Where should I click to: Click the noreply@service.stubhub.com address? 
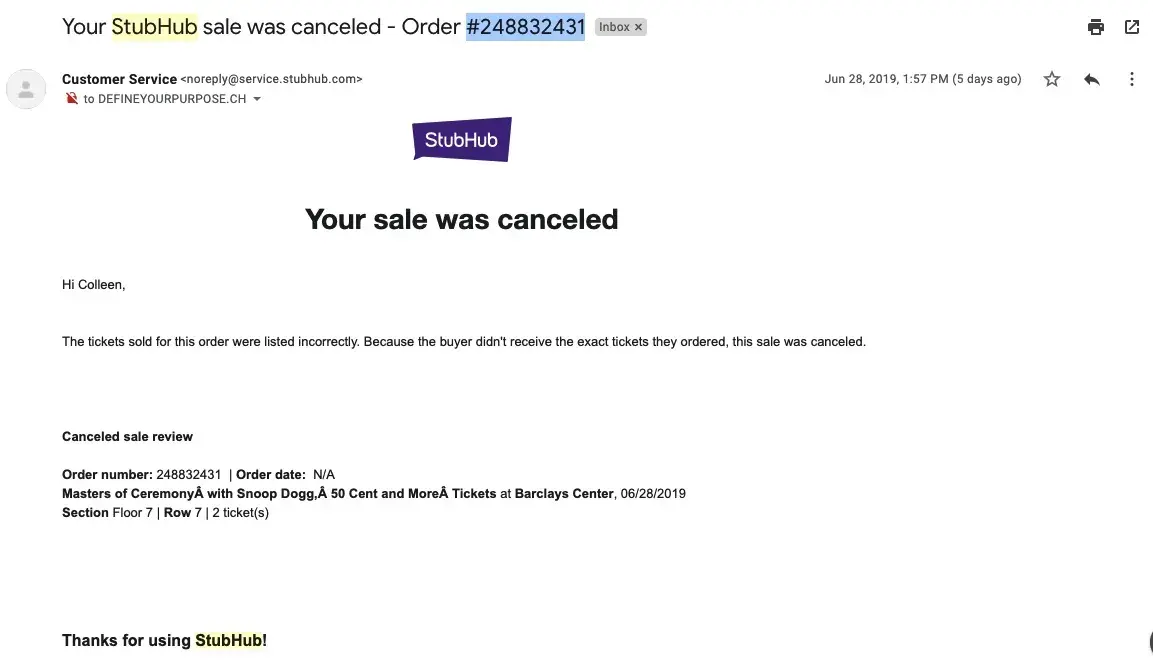[x=271, y=79]
